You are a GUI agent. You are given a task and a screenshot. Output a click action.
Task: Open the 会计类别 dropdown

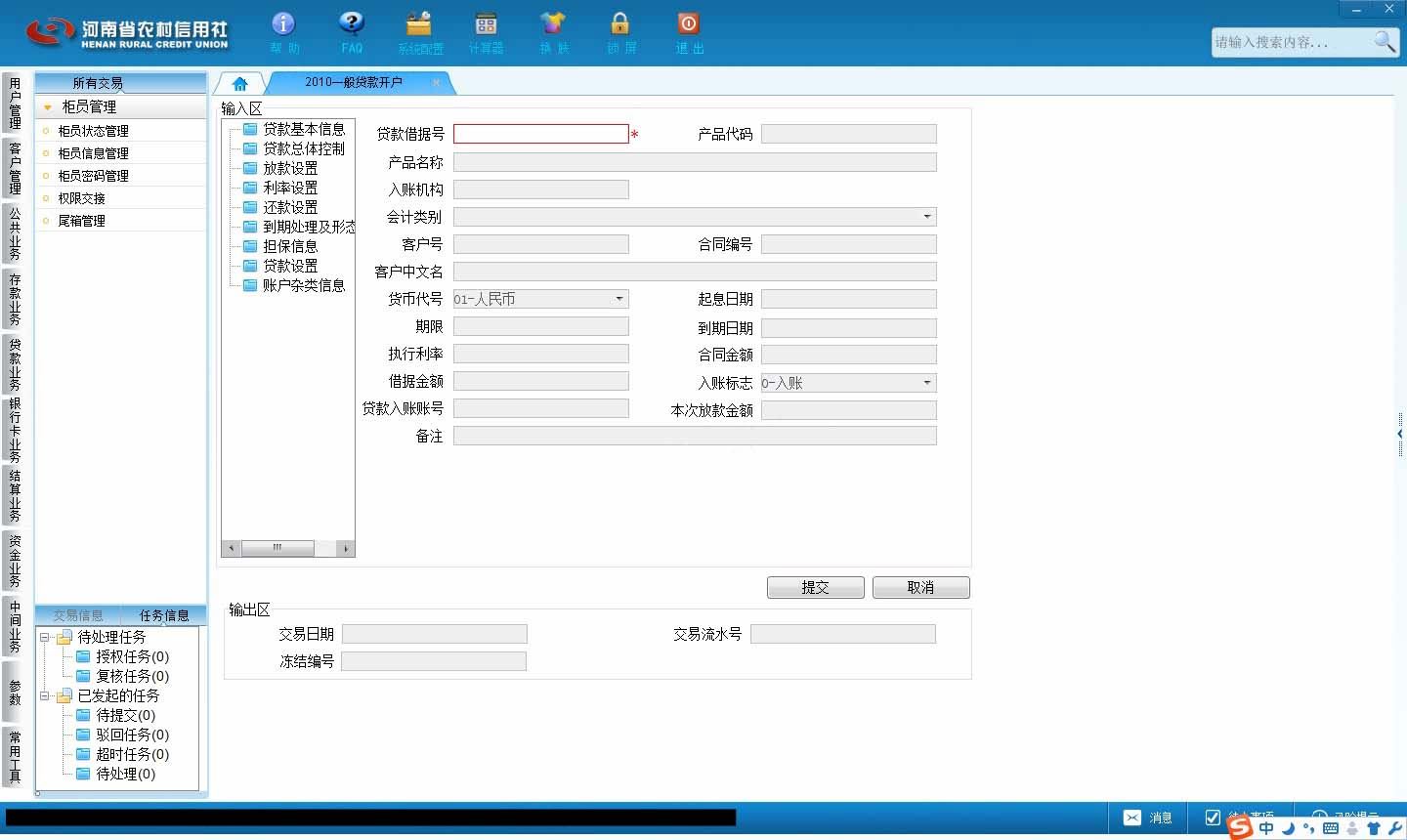(x=926, y=217)
